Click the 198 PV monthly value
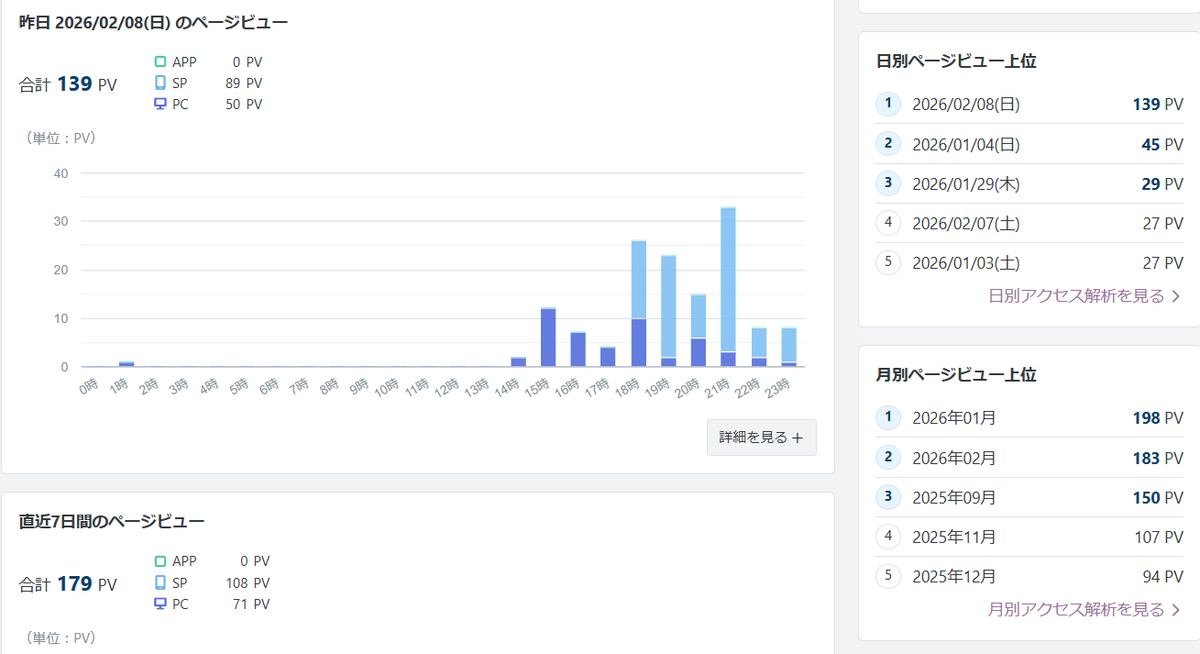This screenshot has width=1200, height=654. tap(1158, 418)
